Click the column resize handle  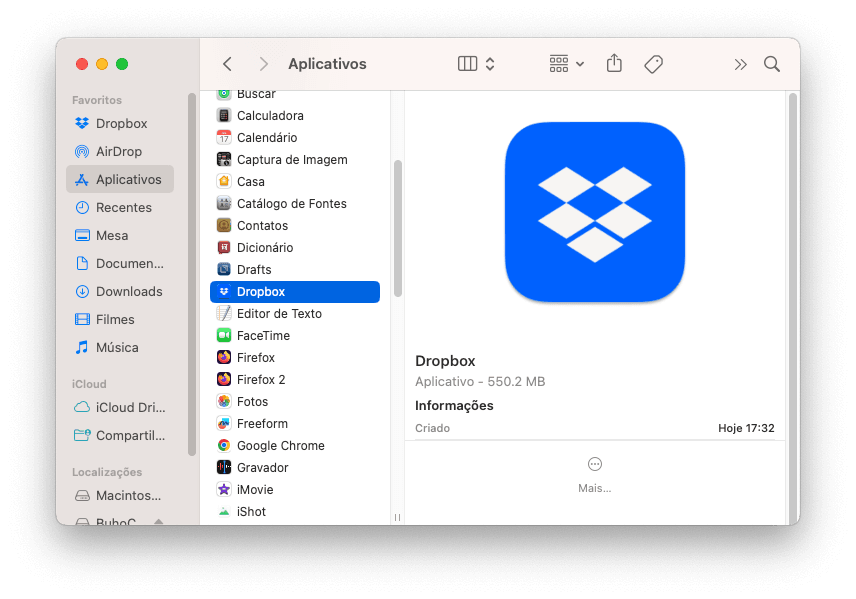pyautogui.click(x=397, y=517)
